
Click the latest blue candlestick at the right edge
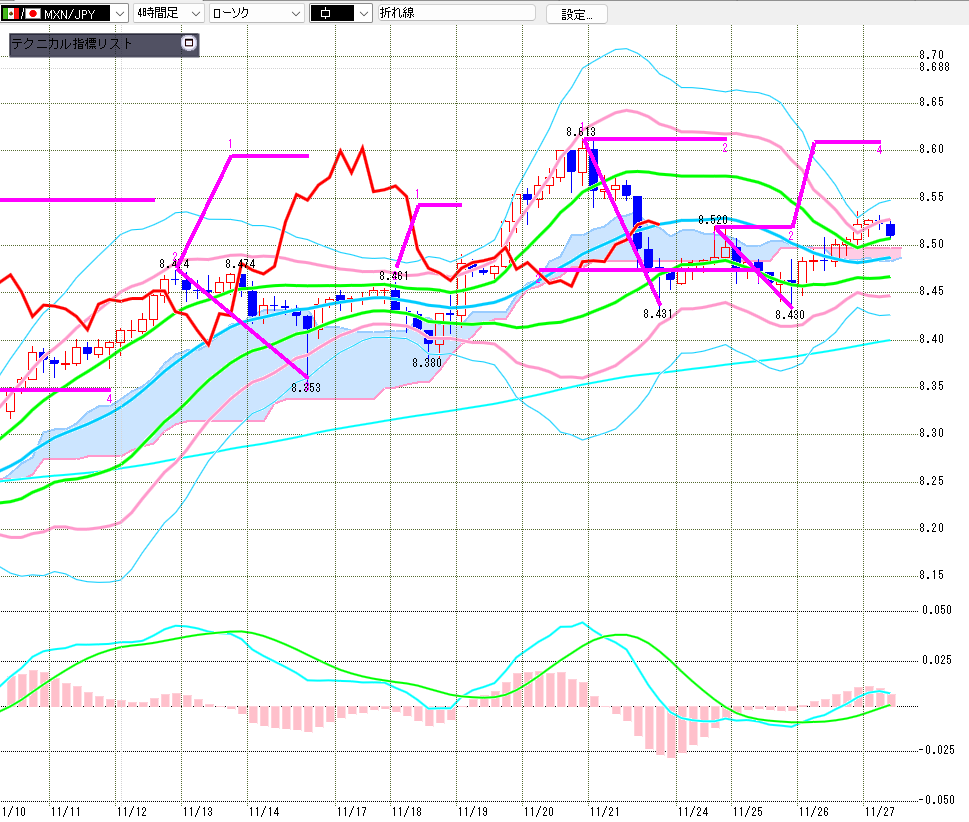(x=890, y=230)
